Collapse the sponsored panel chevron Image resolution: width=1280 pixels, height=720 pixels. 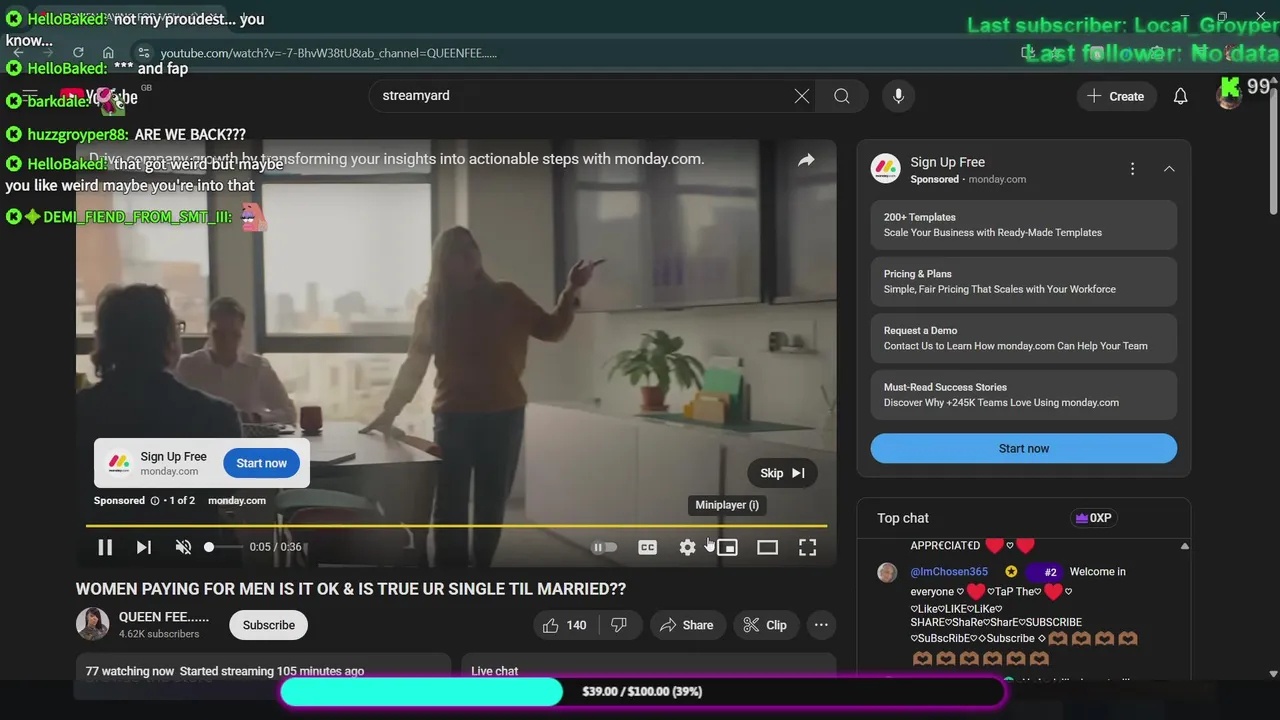pos(1169,169)
